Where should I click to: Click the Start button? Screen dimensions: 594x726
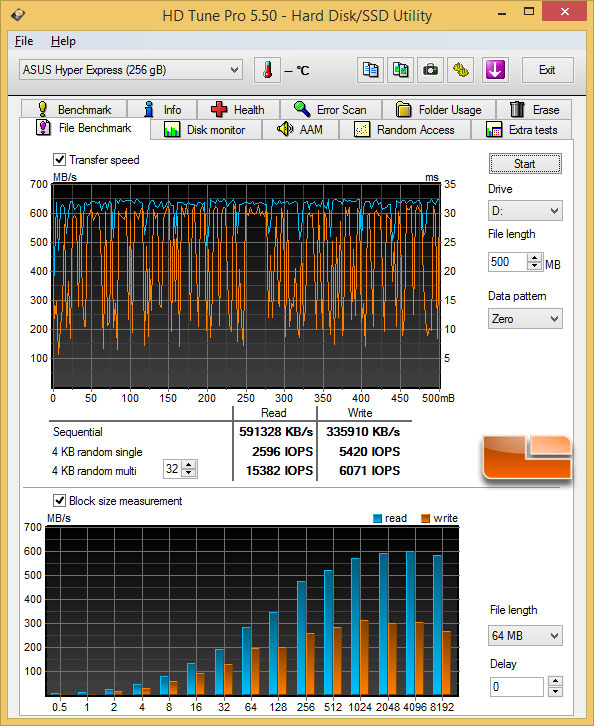click(x=525, y=164)
